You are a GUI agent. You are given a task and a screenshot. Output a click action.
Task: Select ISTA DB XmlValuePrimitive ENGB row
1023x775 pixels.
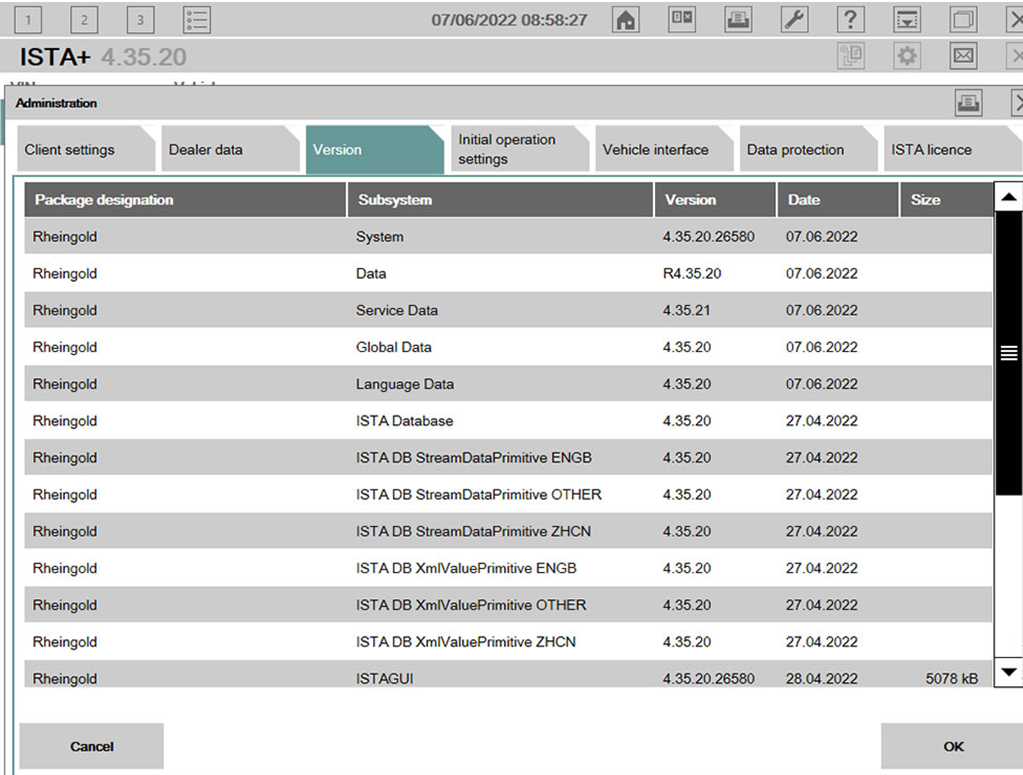(x=508, y=568)
